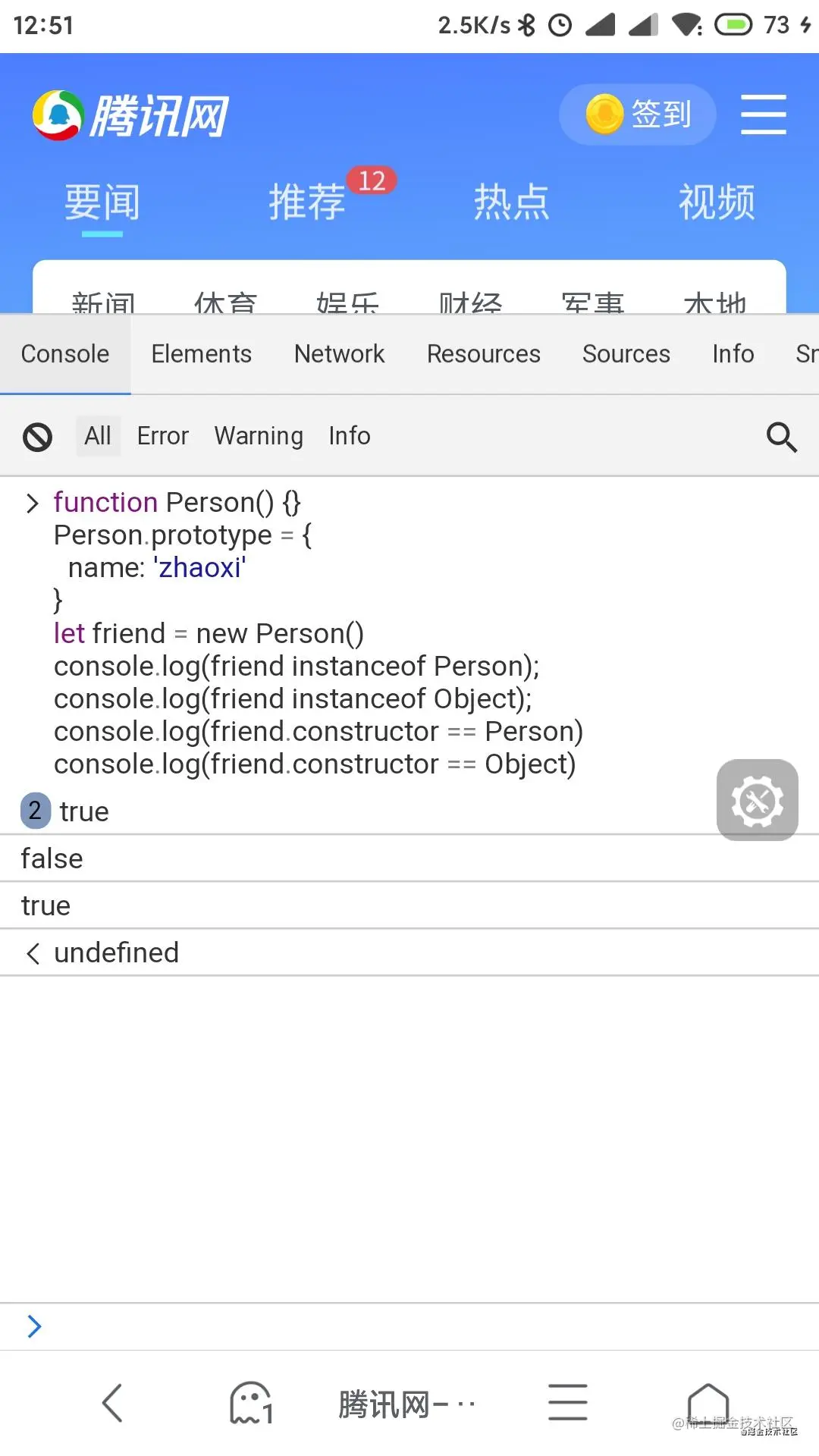Open the 推荐 section with badge
The width and height of the screenshot is (819, 1456).
click(306, 202)
